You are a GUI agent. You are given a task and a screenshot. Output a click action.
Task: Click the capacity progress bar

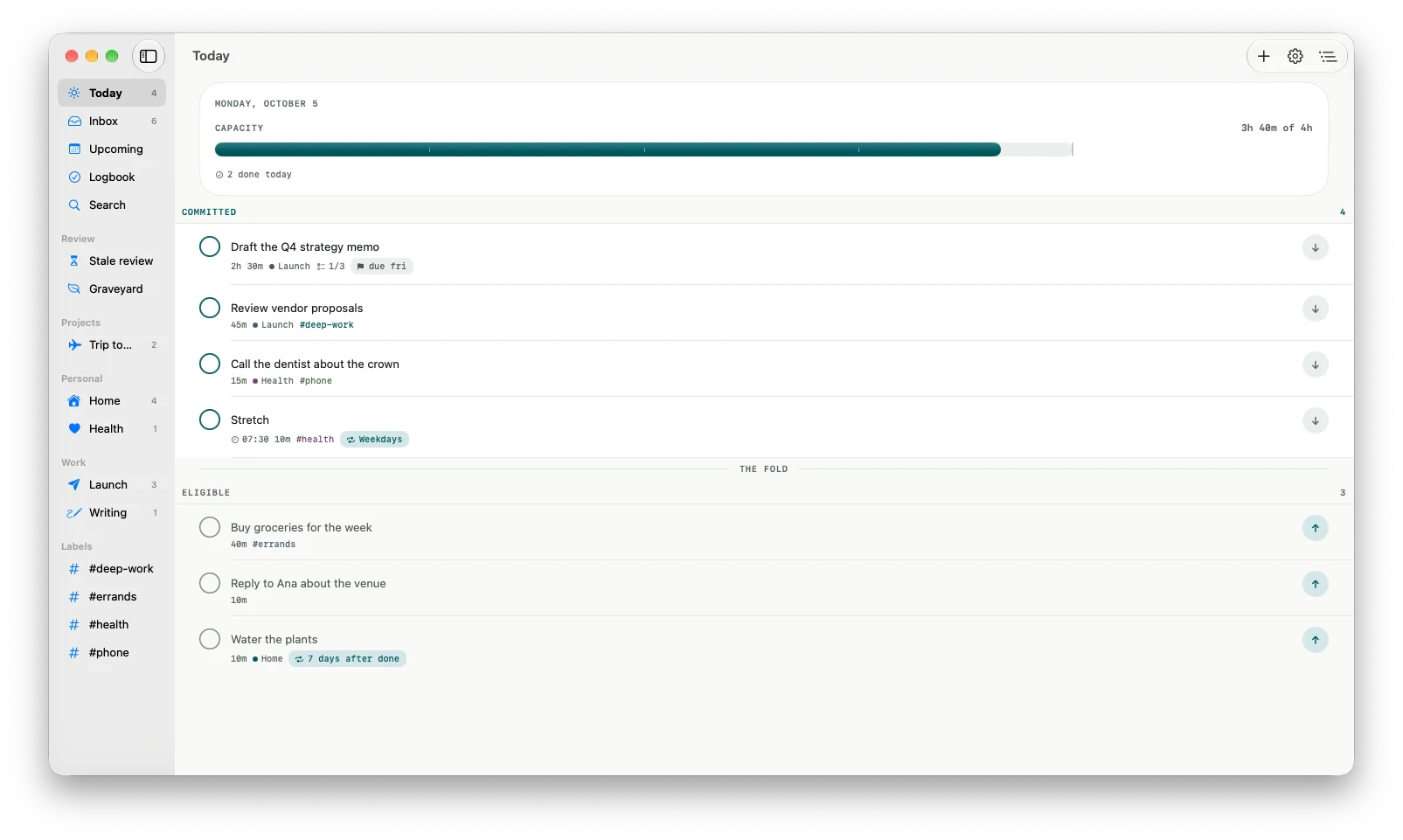(643, 149)
